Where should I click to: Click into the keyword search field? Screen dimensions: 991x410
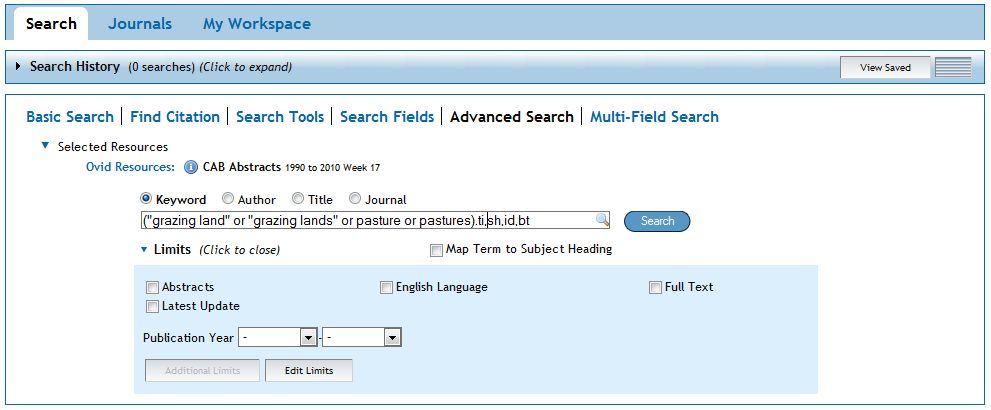coord(368,220)
